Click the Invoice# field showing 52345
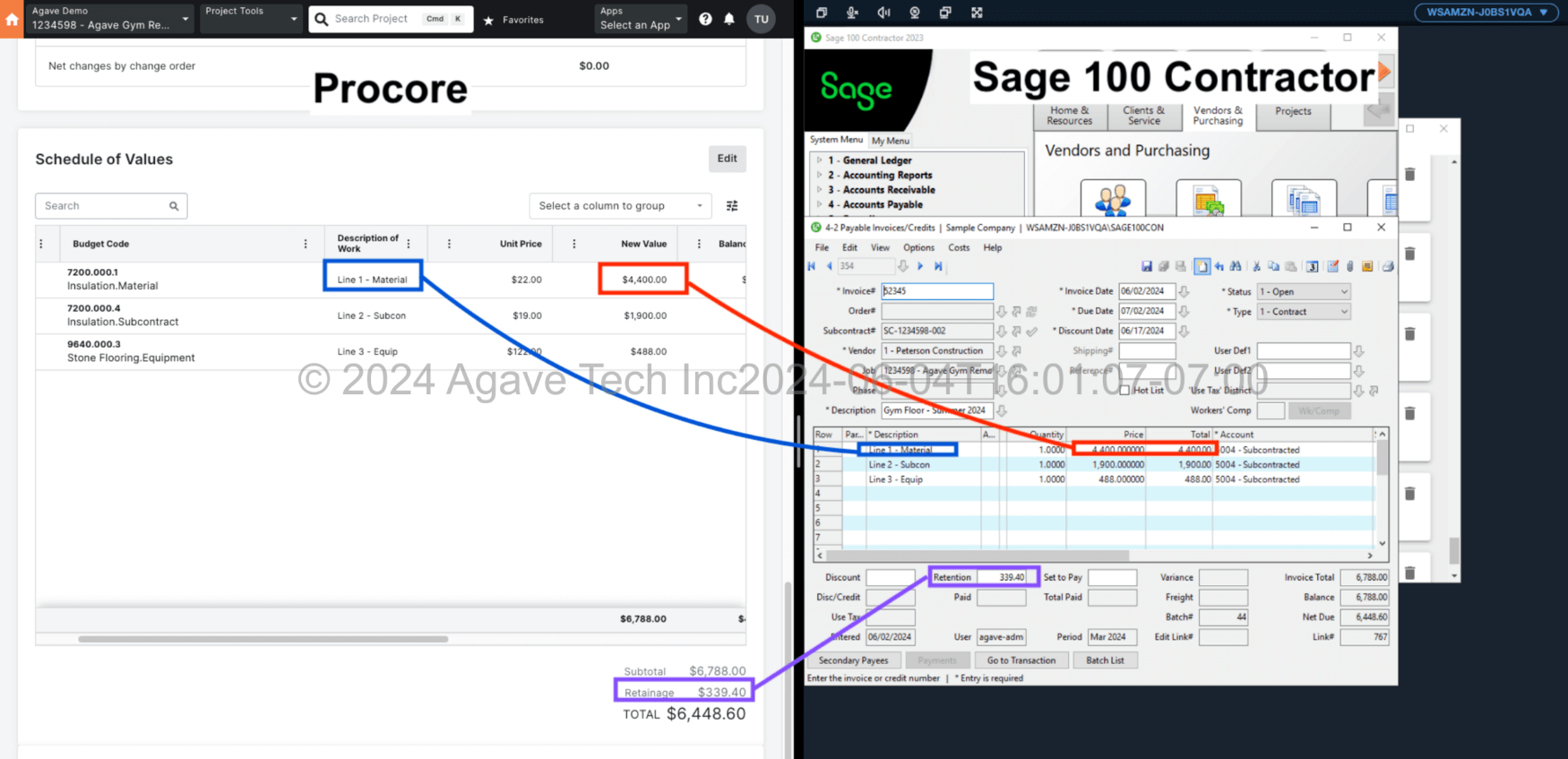Screen dimensions: 1568x759 click(x=937, y=291)
